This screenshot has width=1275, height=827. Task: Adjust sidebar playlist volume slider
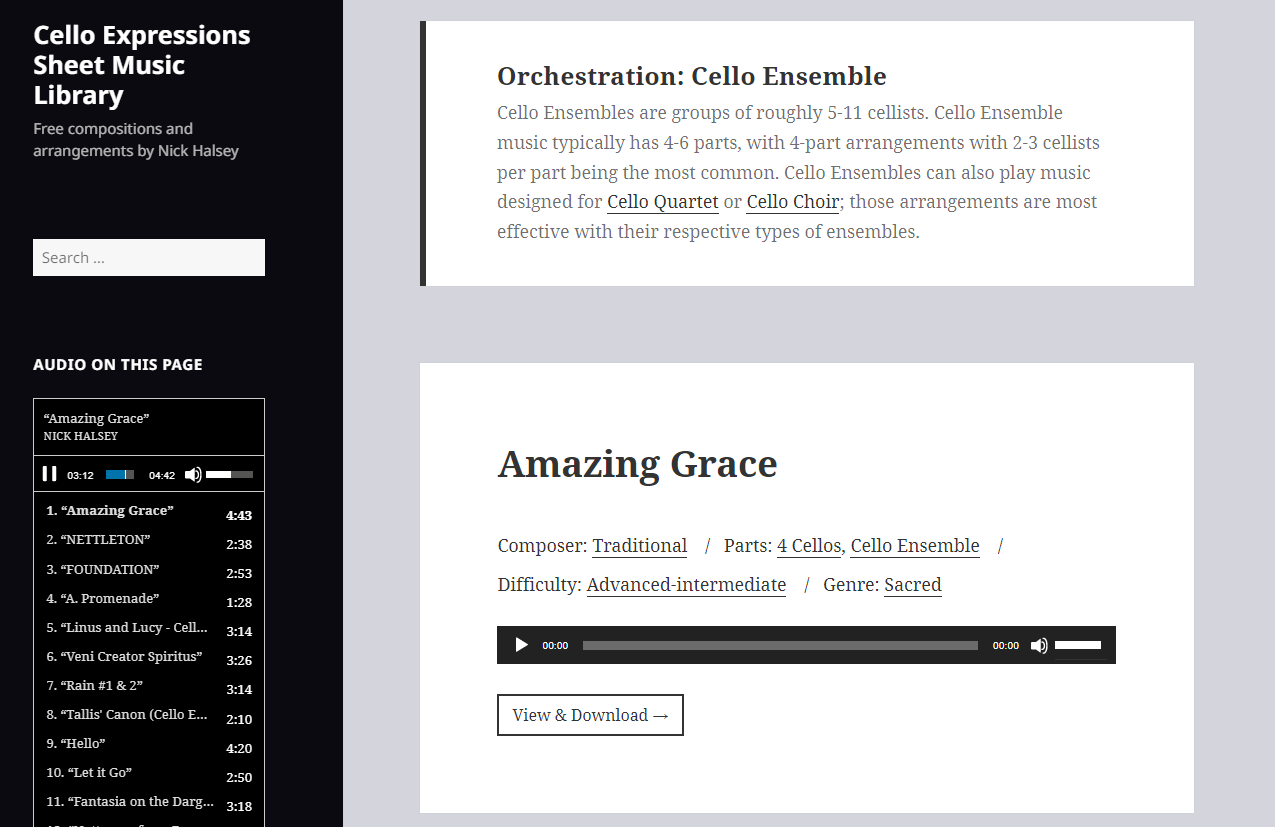click(x=229, y=474)
